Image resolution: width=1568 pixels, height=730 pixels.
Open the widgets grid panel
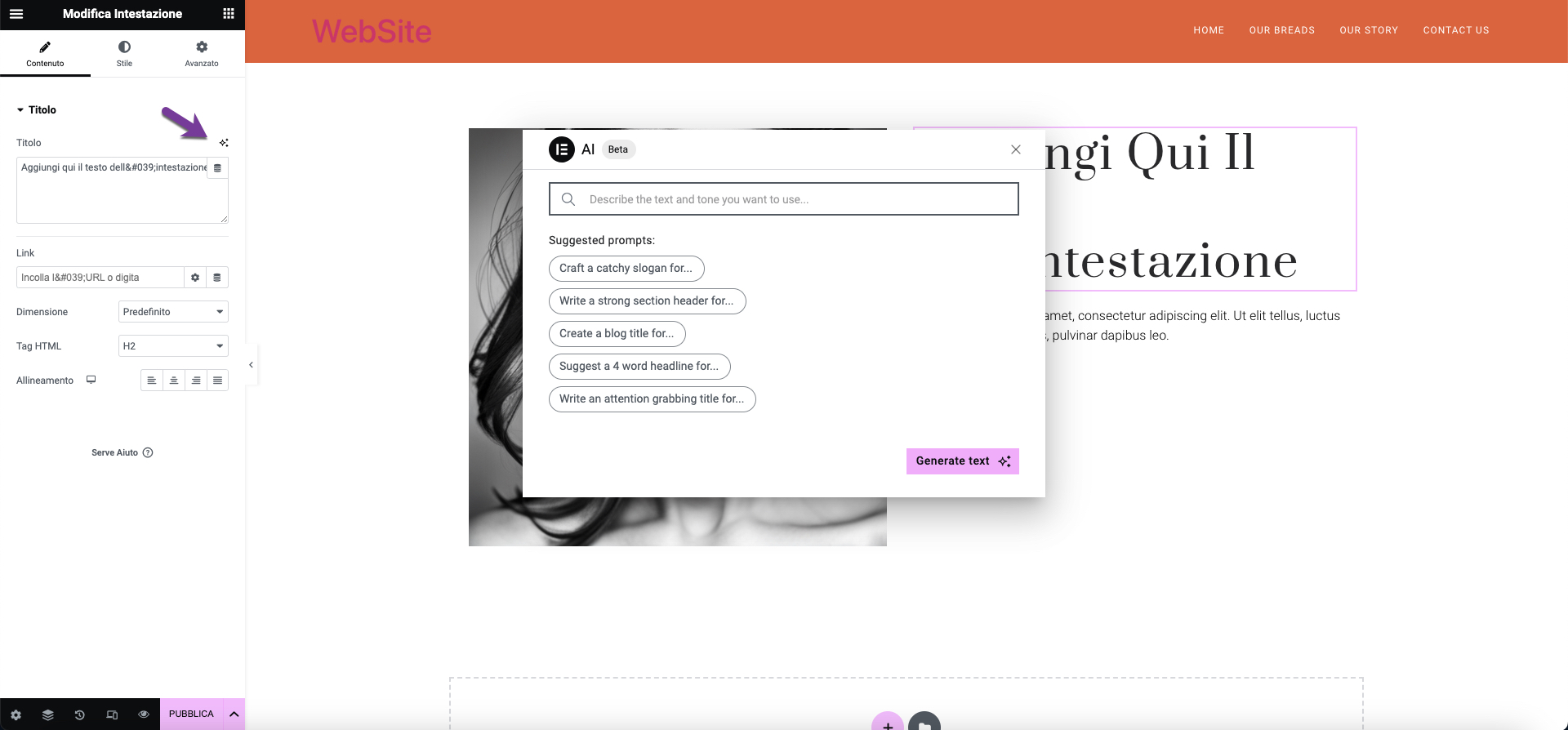[x=229, y=14]
